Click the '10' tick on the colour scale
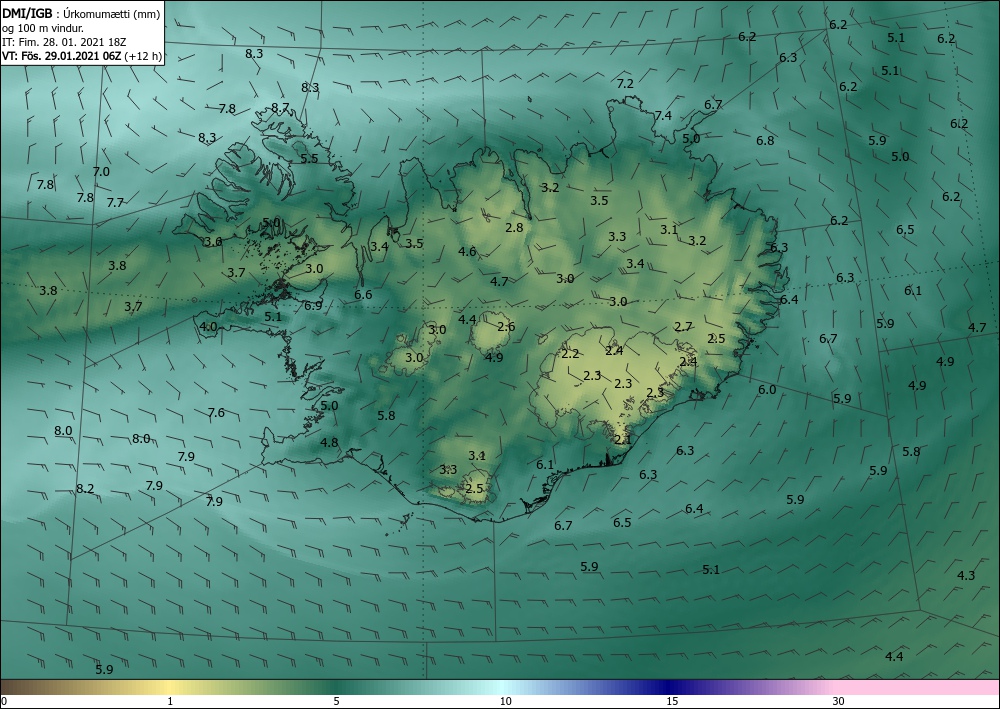The width and height of the screenshot is (1000, 709). pyautogui.click(x=505, y=701)
